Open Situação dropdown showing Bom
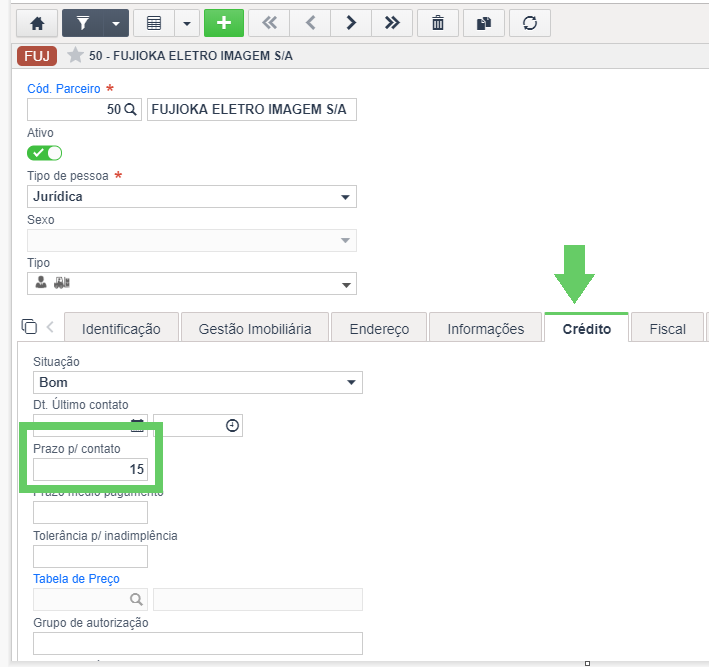This screenshot has width=709, height=667. pyautogui.click(x=198, y=383)
